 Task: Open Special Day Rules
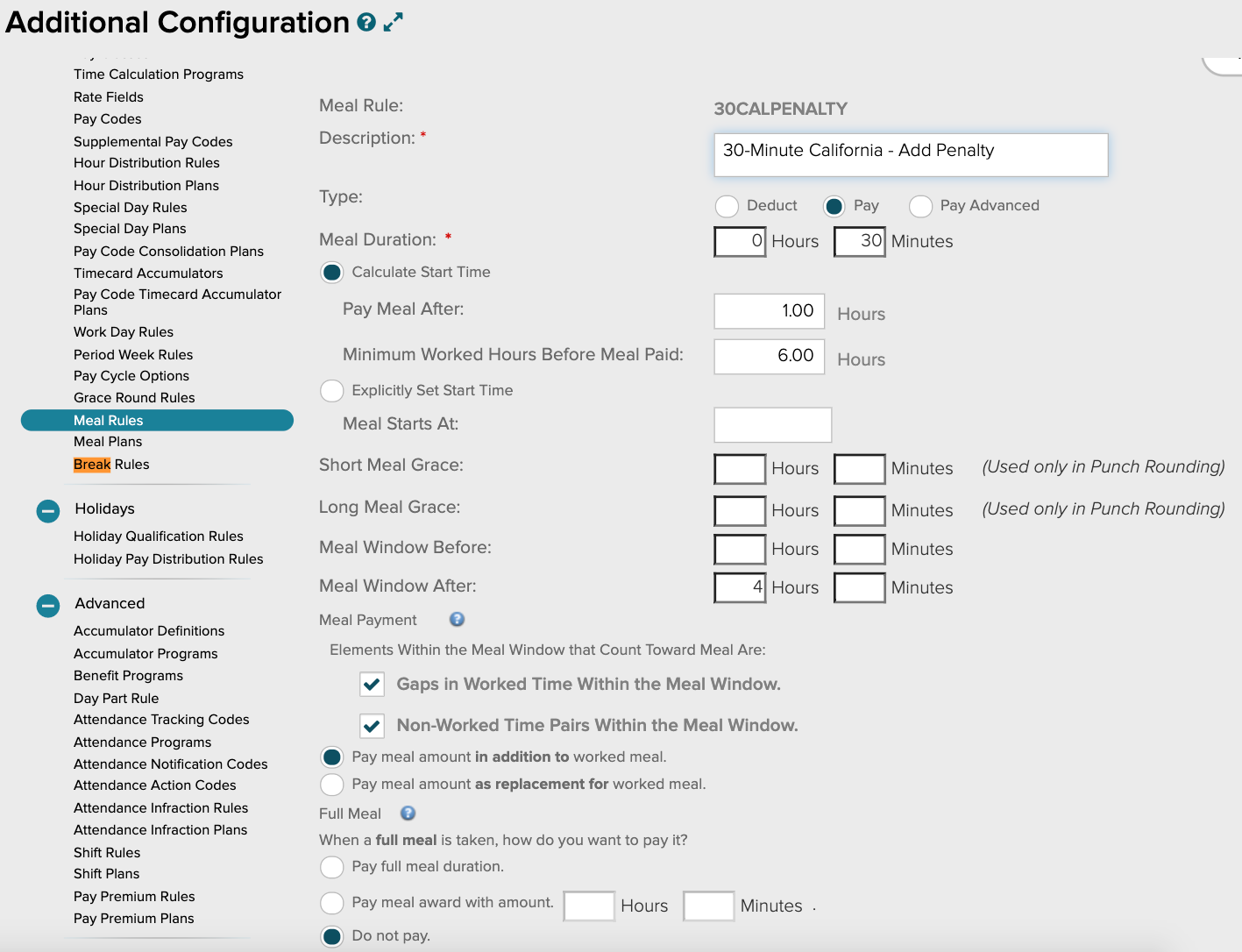pyautogui.click(x=131, y=208)
